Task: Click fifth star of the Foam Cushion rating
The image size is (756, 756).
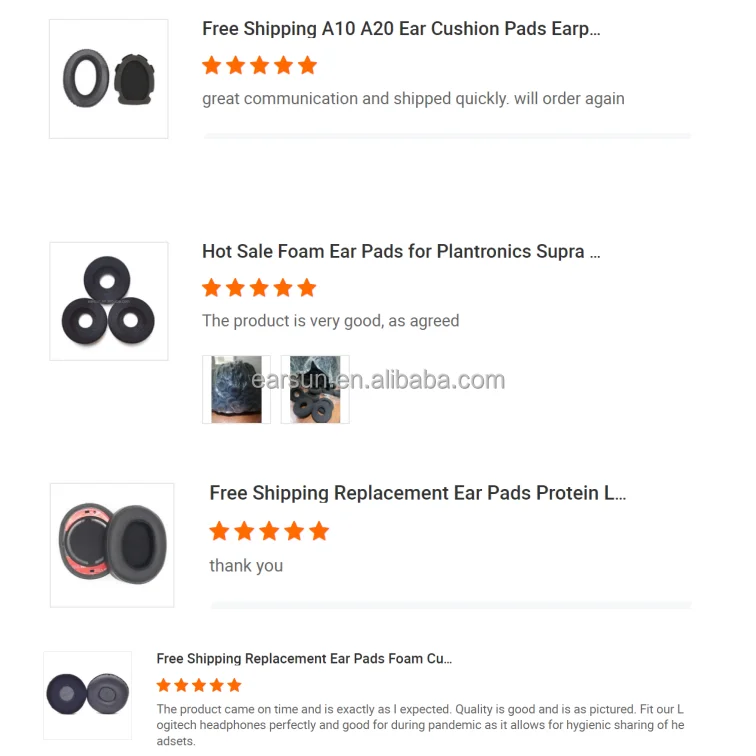Action: (x=234, y=685)
